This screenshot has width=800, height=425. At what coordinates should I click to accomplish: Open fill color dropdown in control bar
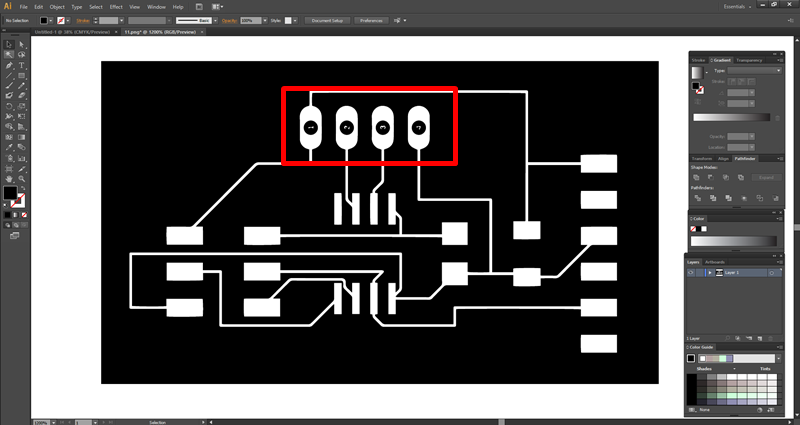(x=51, y=20)
